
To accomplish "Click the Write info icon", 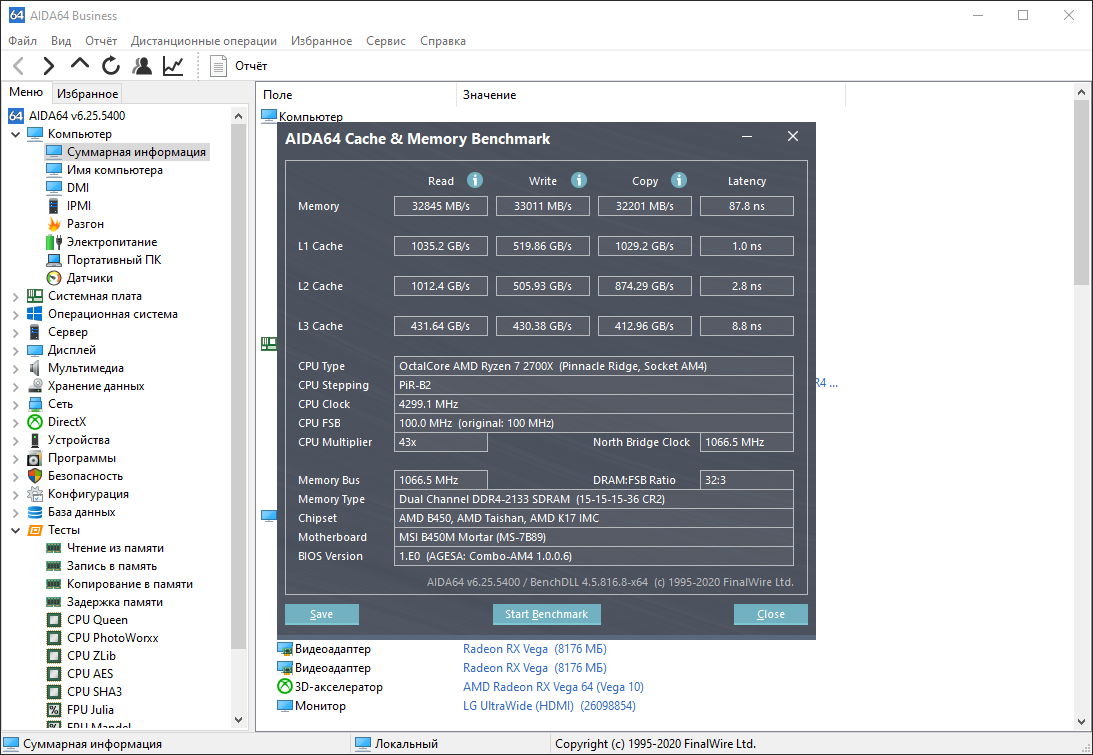I will pyautogui.click(x=579, y=181).
